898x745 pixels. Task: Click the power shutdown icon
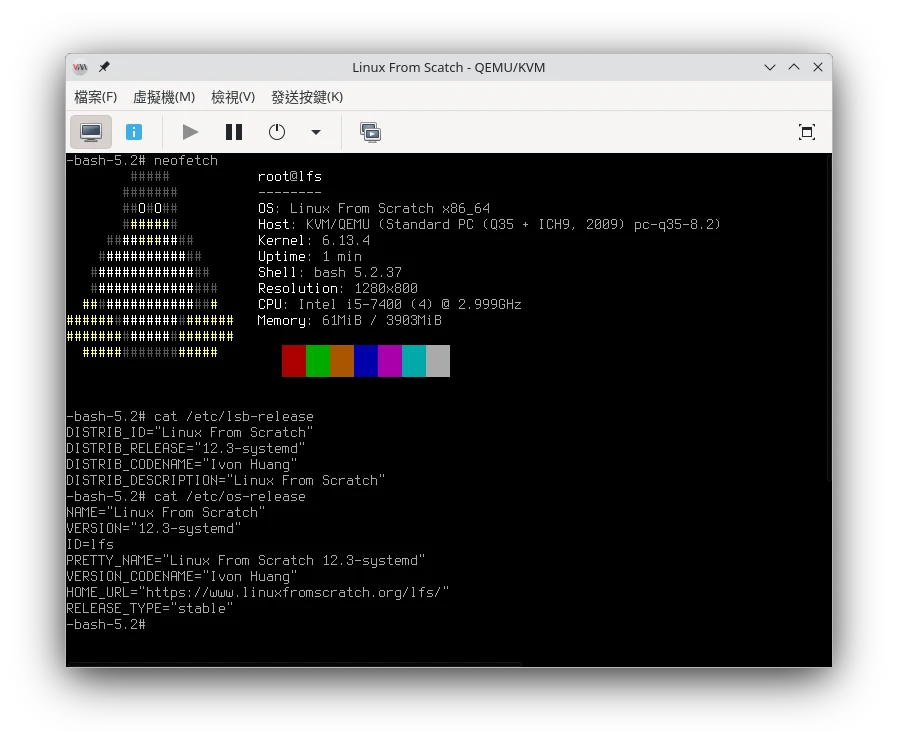pos(277,132)
